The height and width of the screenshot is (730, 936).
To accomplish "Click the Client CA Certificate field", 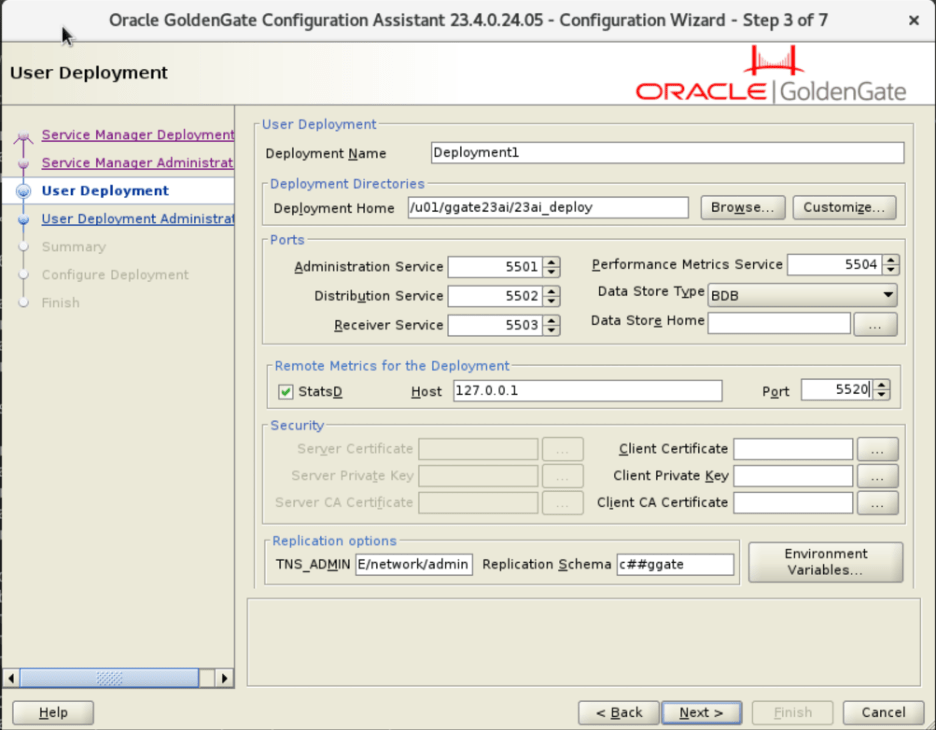I will coord(793,503).
